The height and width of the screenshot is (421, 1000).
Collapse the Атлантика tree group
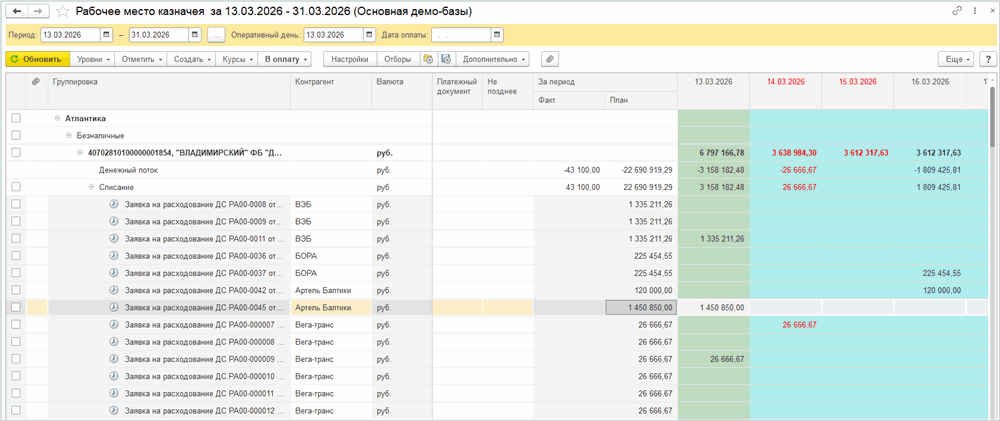point(57,118)
